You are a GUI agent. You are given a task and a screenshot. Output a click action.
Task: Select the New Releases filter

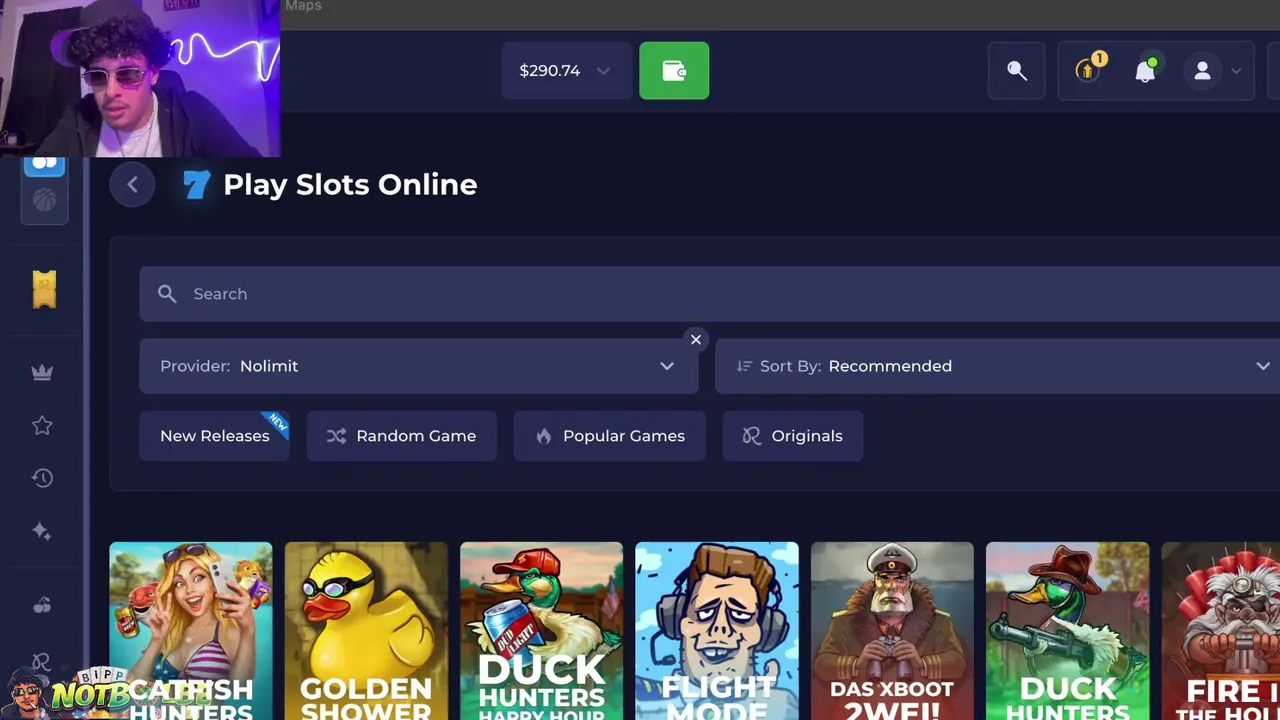[215, 436]
